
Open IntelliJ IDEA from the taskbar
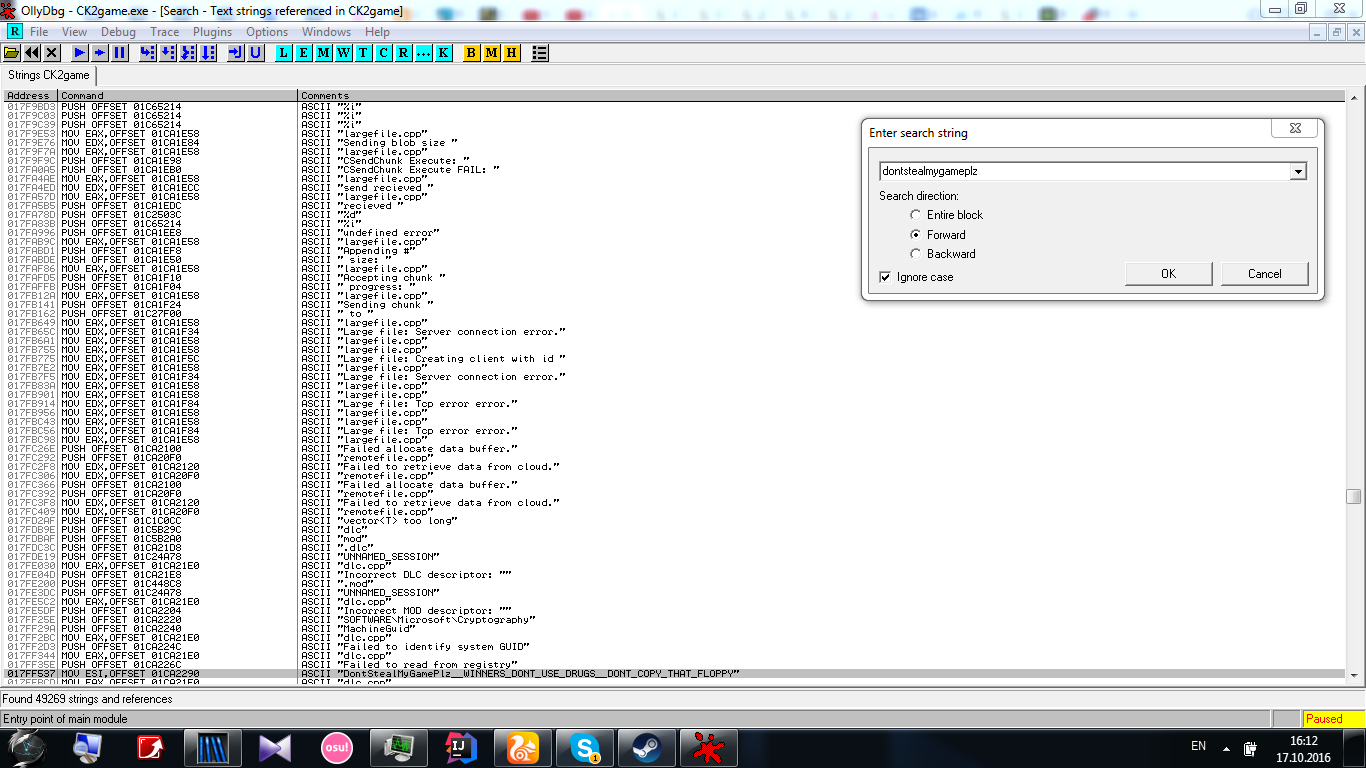pos(461,747)
